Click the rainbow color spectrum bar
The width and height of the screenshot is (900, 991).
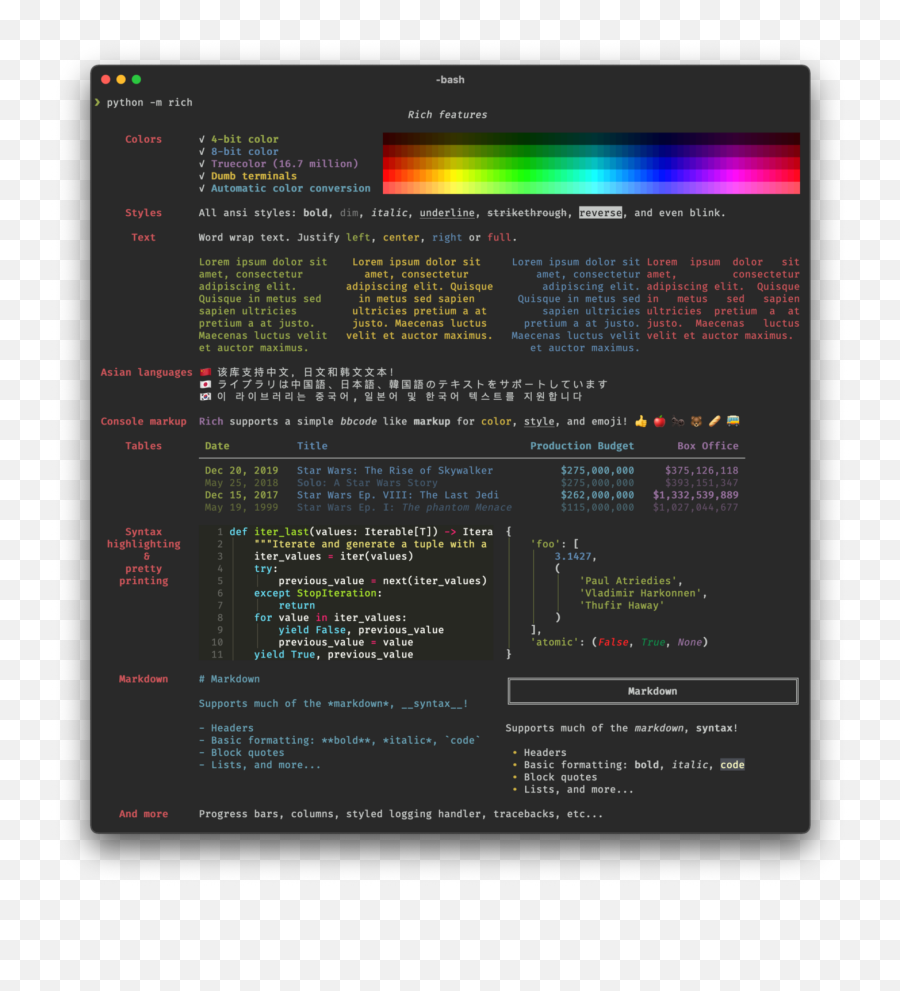[595, 163]
